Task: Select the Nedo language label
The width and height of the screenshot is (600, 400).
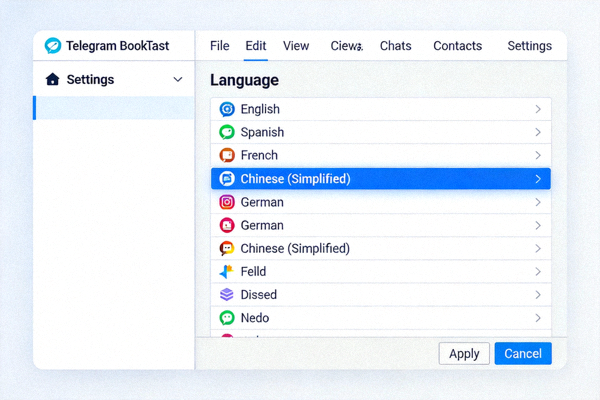Action: click(x=255, y=318)
